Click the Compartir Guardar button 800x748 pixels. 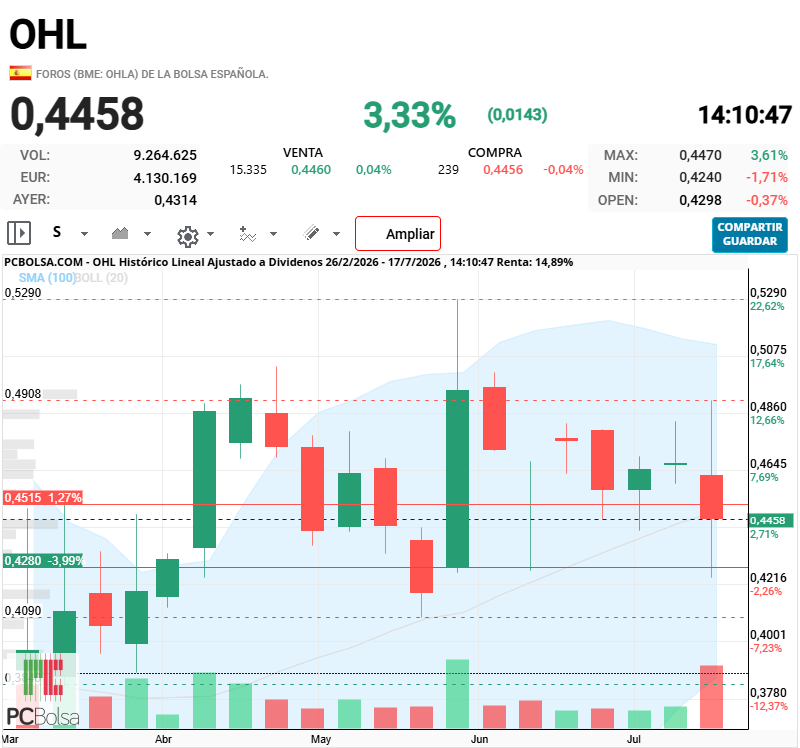click(749, 234)
